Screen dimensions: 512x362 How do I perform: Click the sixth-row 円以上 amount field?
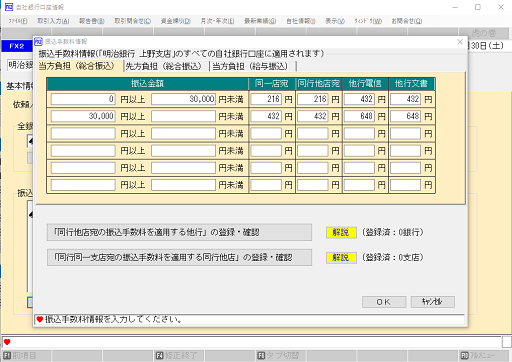coord(83,185)
